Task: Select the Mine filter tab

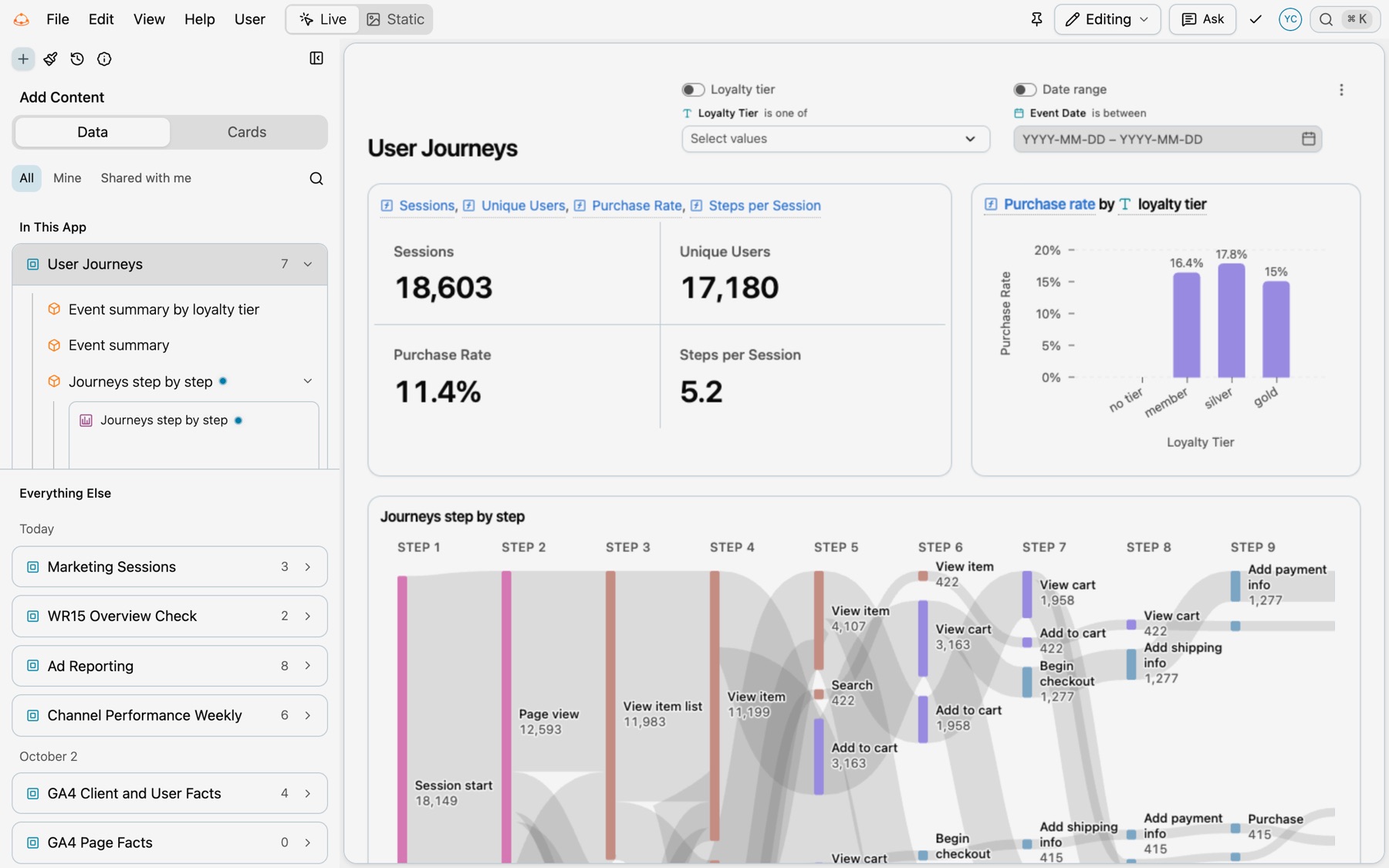Action: point(67,178)
